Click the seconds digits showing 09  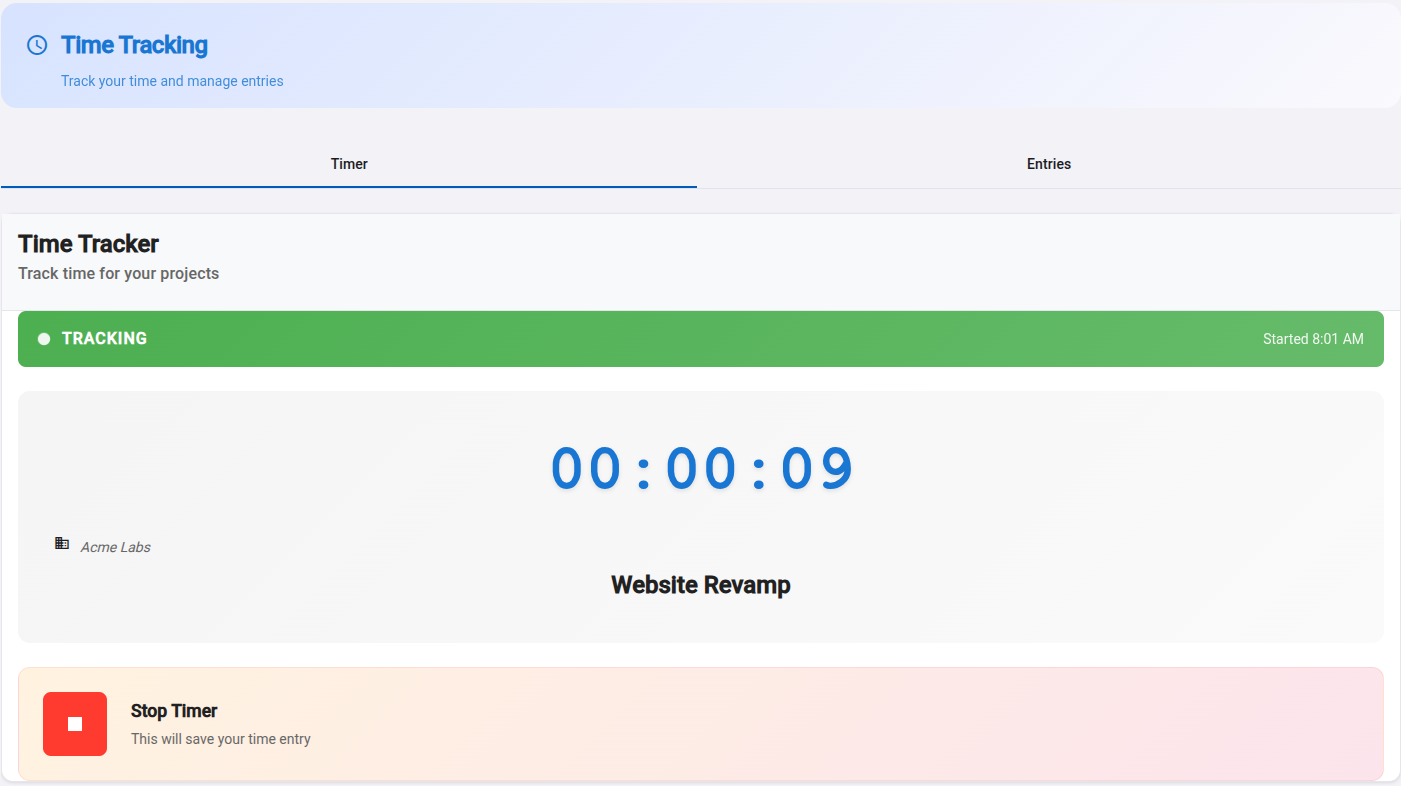tap(817, 468)
